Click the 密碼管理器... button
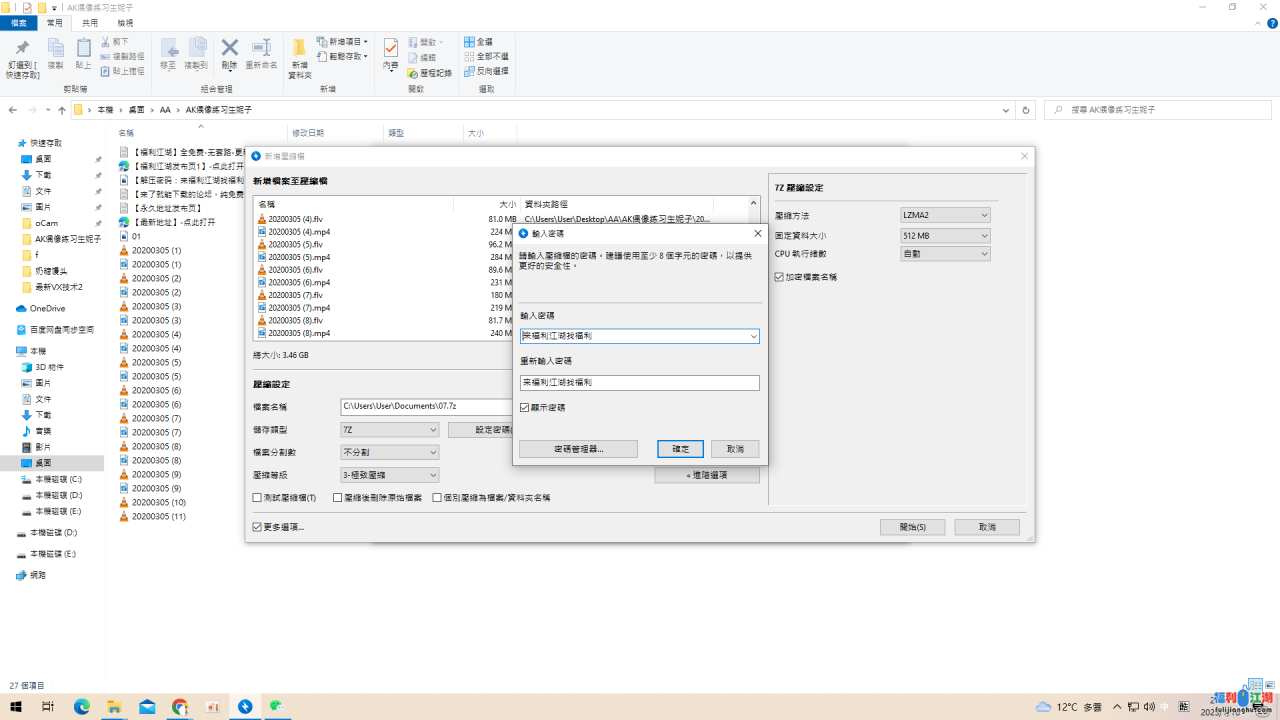Image resolution: width=1280 pixels, height=720 pixels. 578,449
